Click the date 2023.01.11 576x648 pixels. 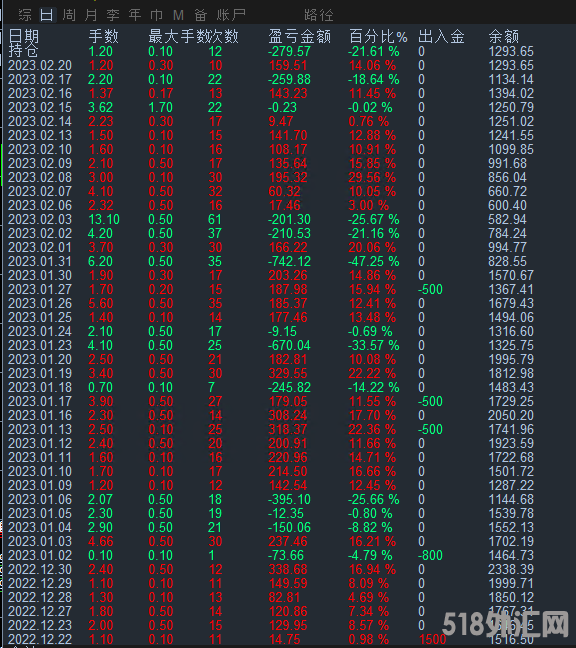pyautogui.click(x=40, y=457)
